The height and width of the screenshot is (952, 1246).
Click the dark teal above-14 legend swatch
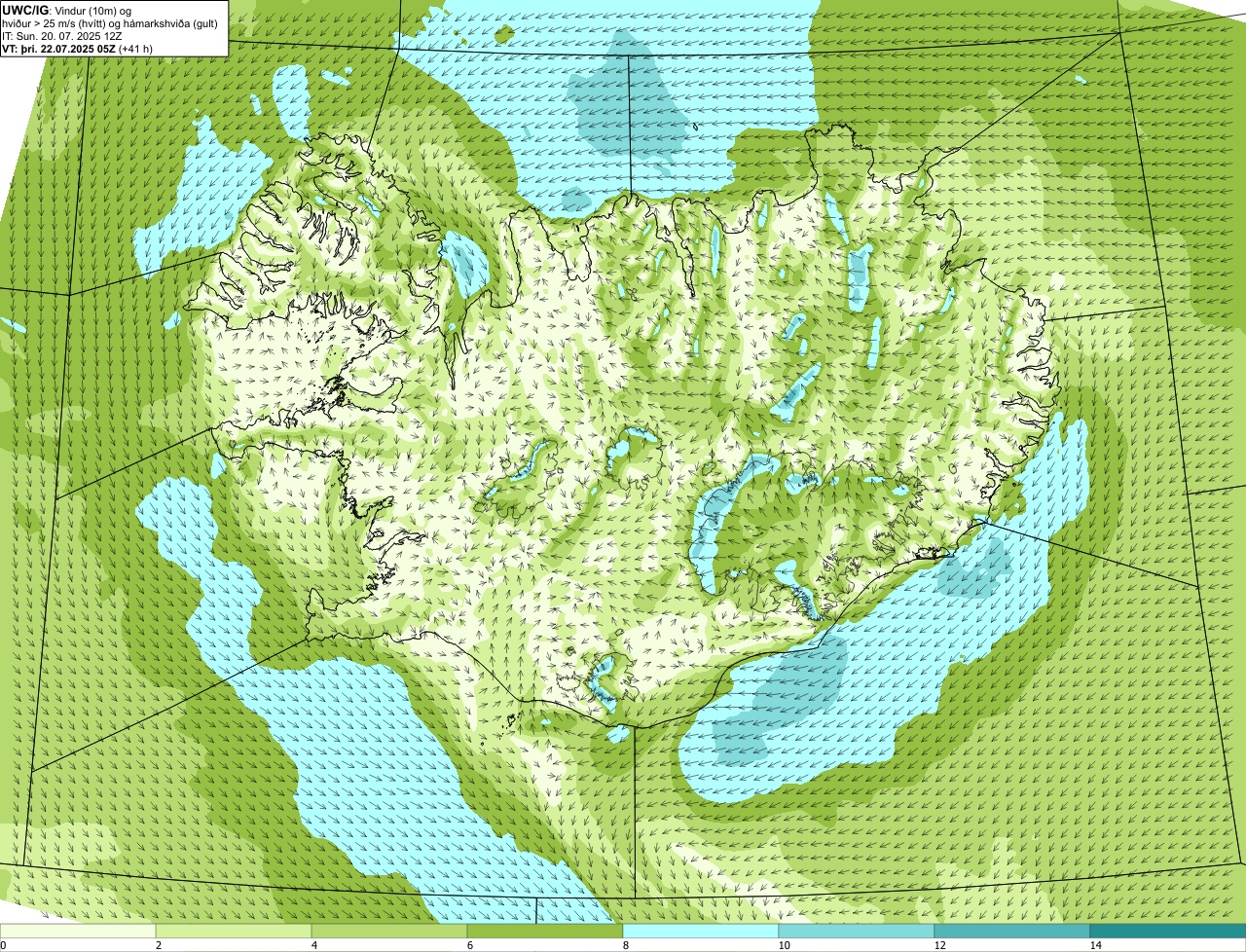point(1168,931)
